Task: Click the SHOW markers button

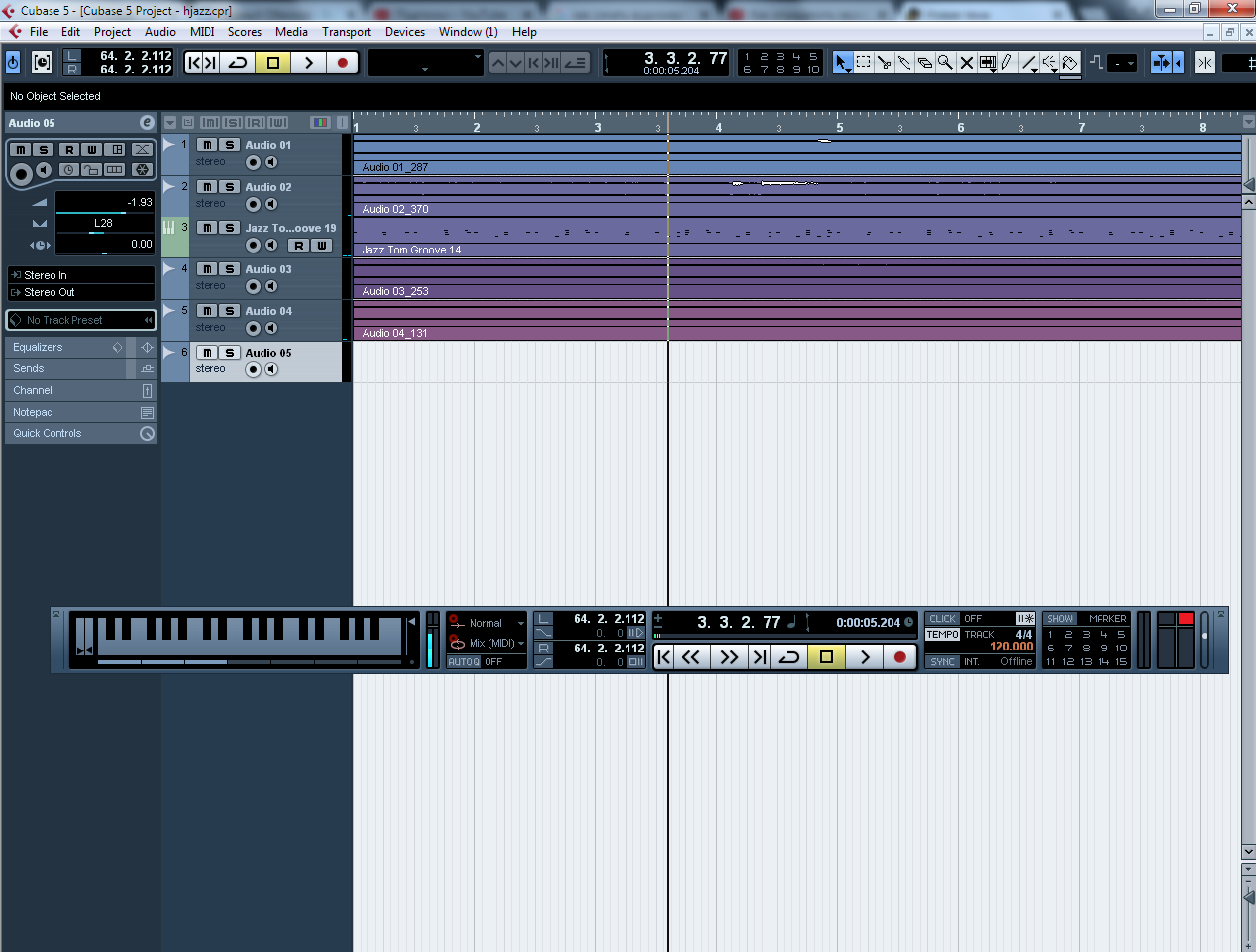Action: coord(1060,619)
